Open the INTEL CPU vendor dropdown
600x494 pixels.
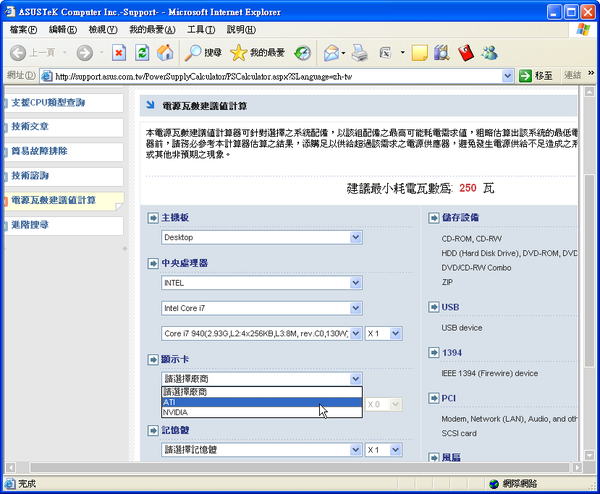(262, 283)
